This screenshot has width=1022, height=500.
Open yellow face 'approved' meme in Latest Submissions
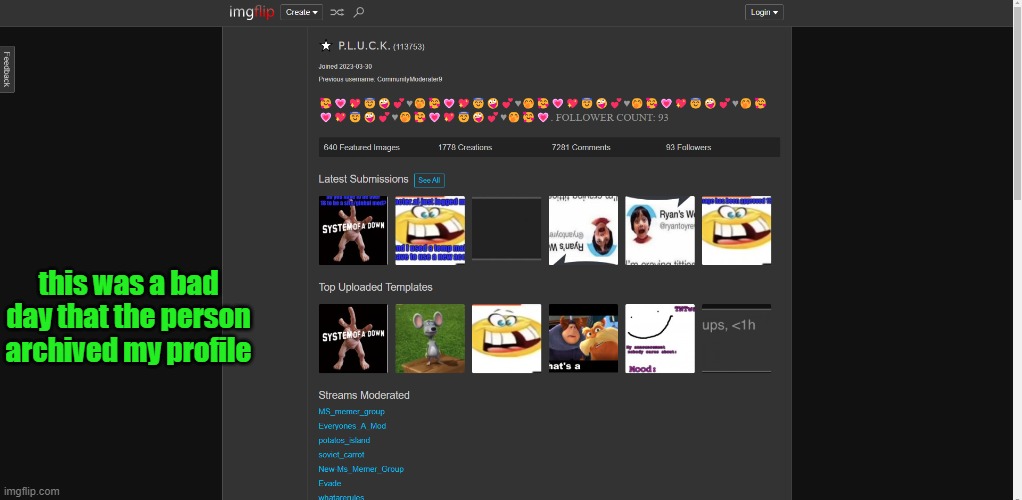click(737, 230)
